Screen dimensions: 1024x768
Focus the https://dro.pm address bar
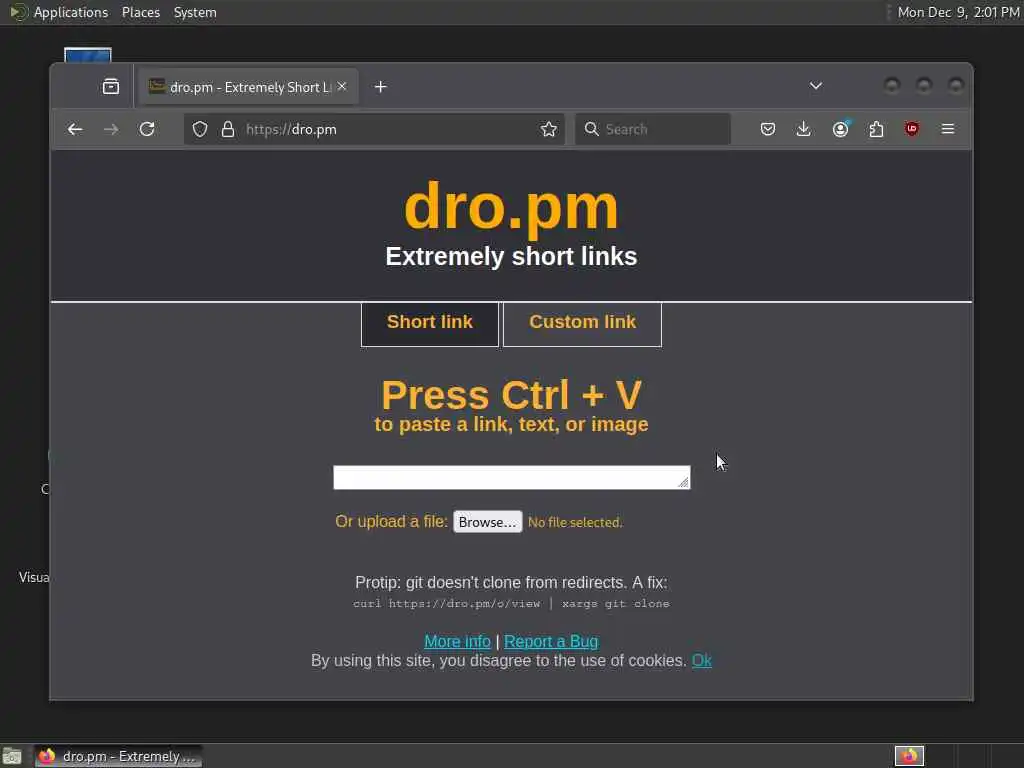point(374,129)
